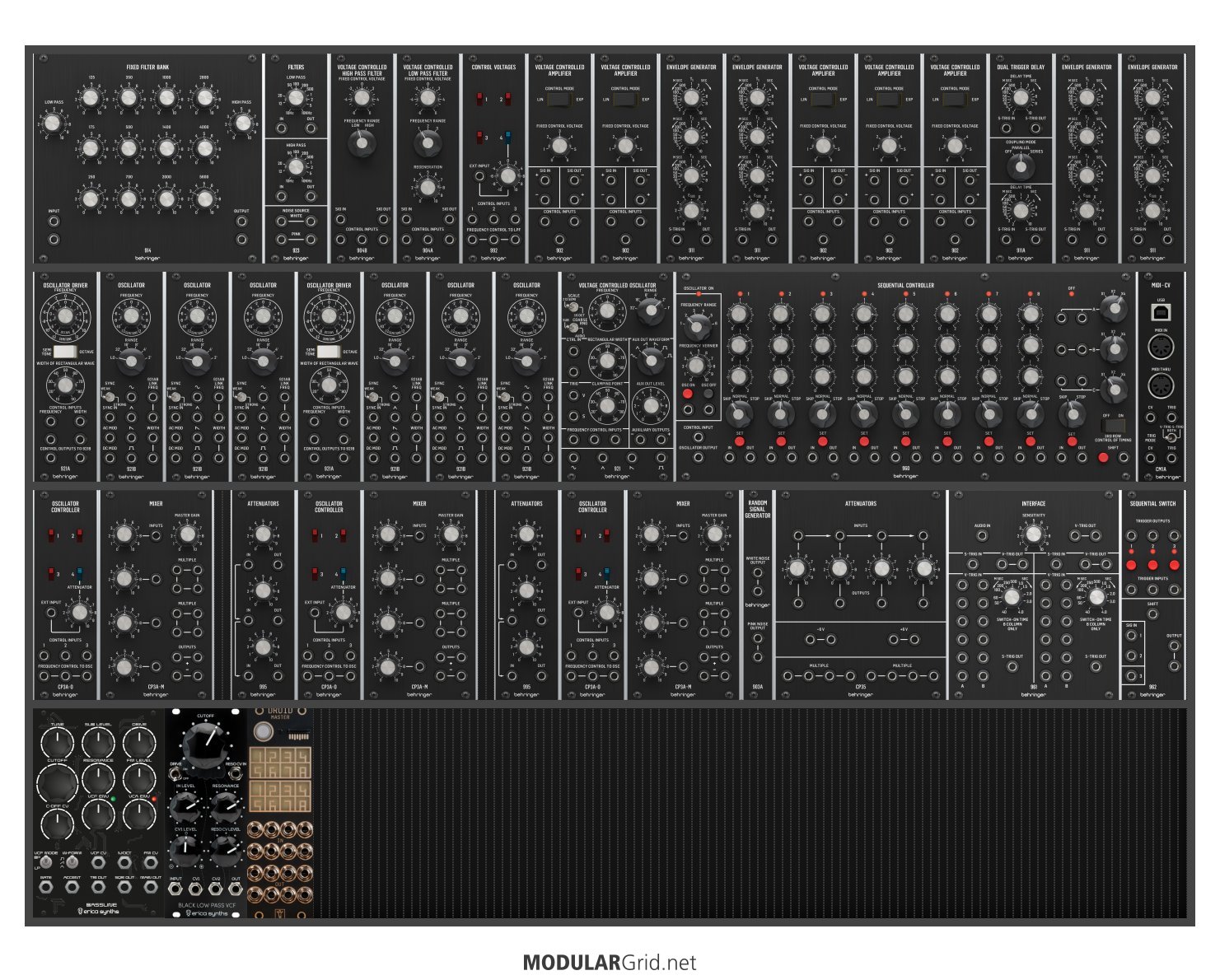The height and width of the screenshot is (980, 1220).
Task: Click the Bassline ACCENT jack
Action: click(72, 887)
